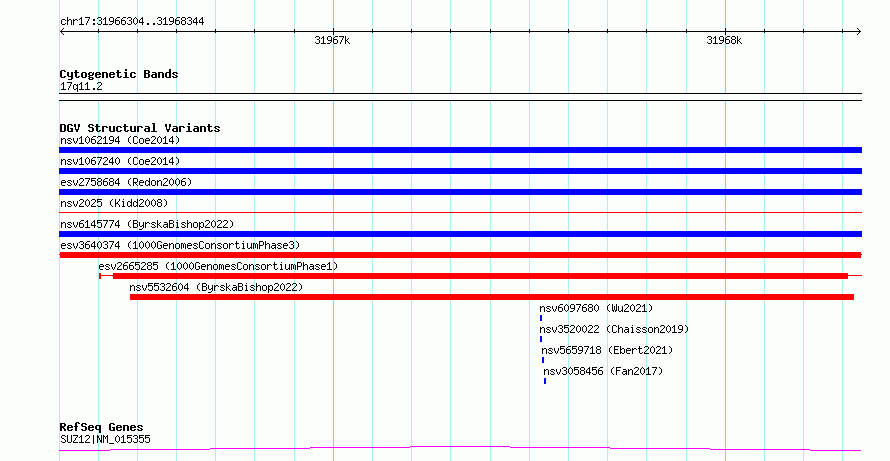
Task: Click the nsv3520022 (Chaisson2019) variant label
Action: tap(614, 329)
